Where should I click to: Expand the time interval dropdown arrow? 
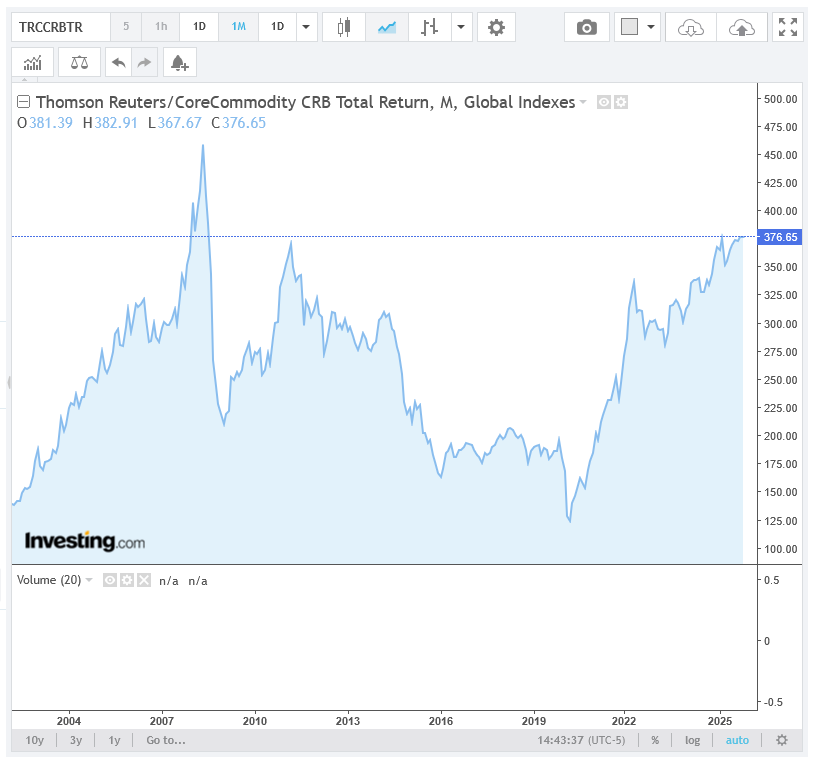307,27
